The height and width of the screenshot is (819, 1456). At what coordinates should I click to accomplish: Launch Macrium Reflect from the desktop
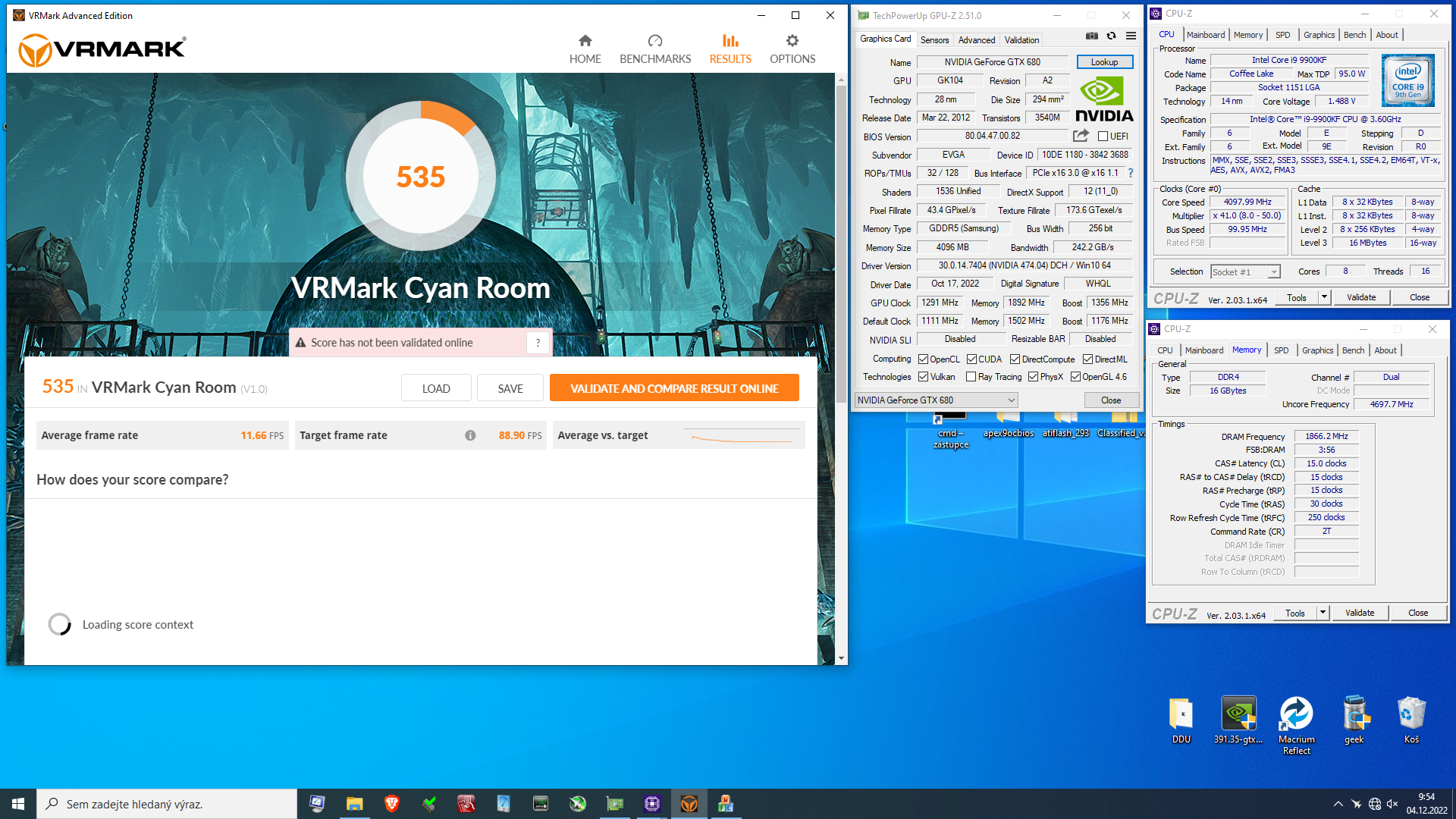1296,726
